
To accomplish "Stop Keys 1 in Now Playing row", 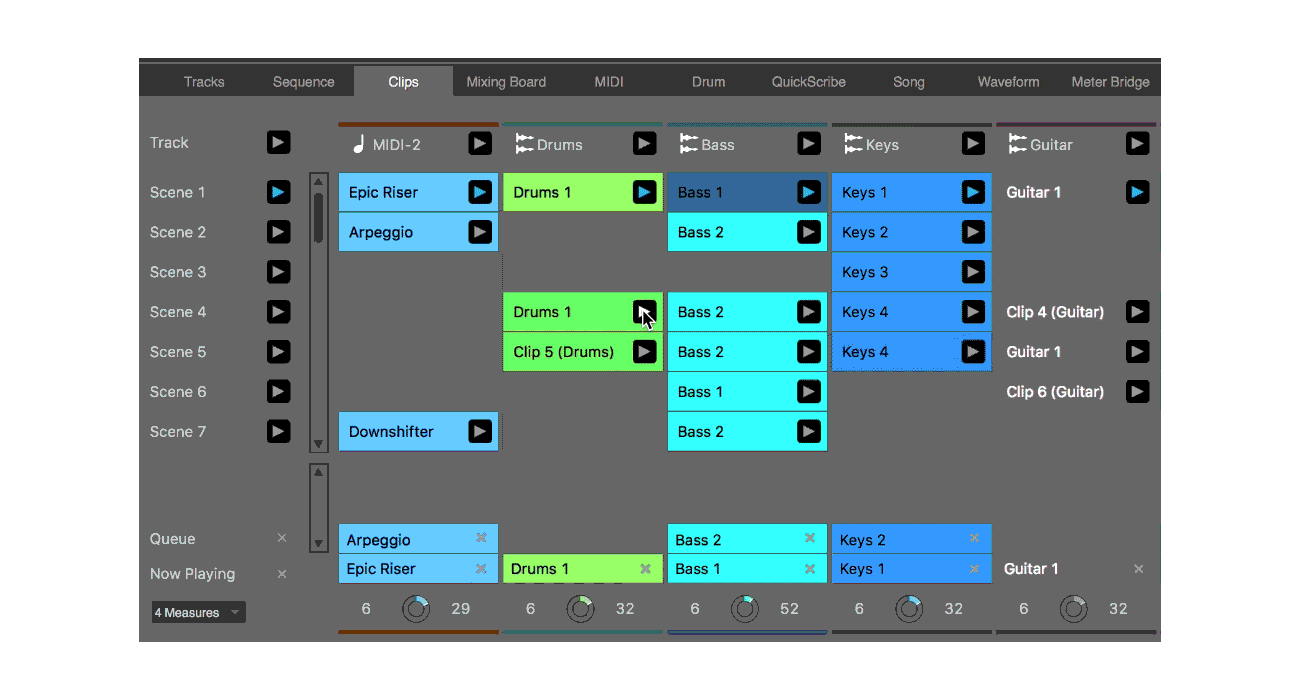I will coord(974,568).
